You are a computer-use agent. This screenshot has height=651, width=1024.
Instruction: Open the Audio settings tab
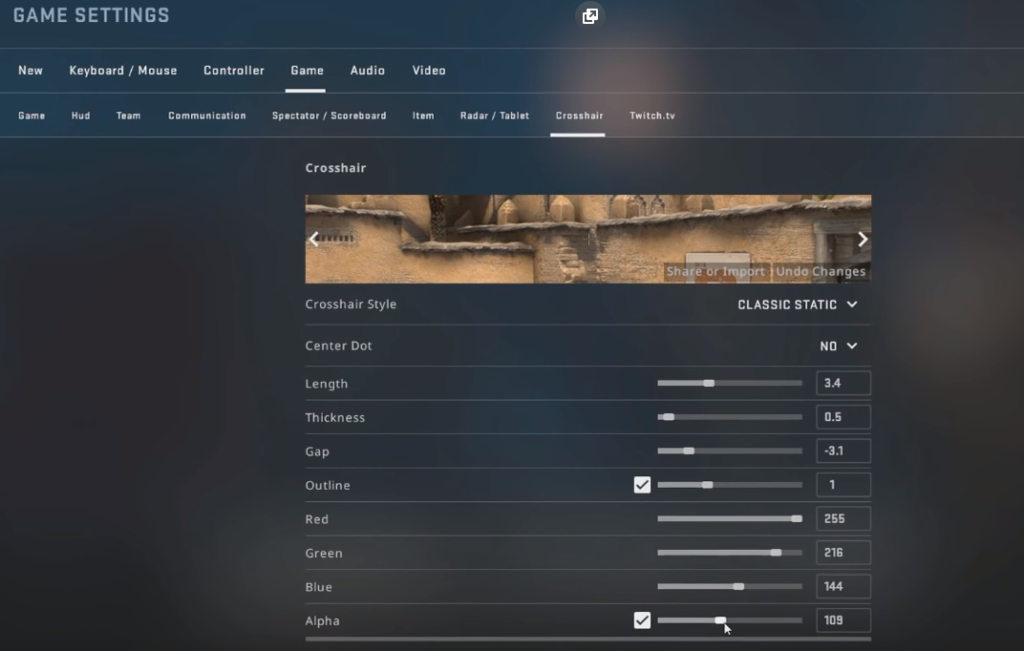(x=367, y=71)
